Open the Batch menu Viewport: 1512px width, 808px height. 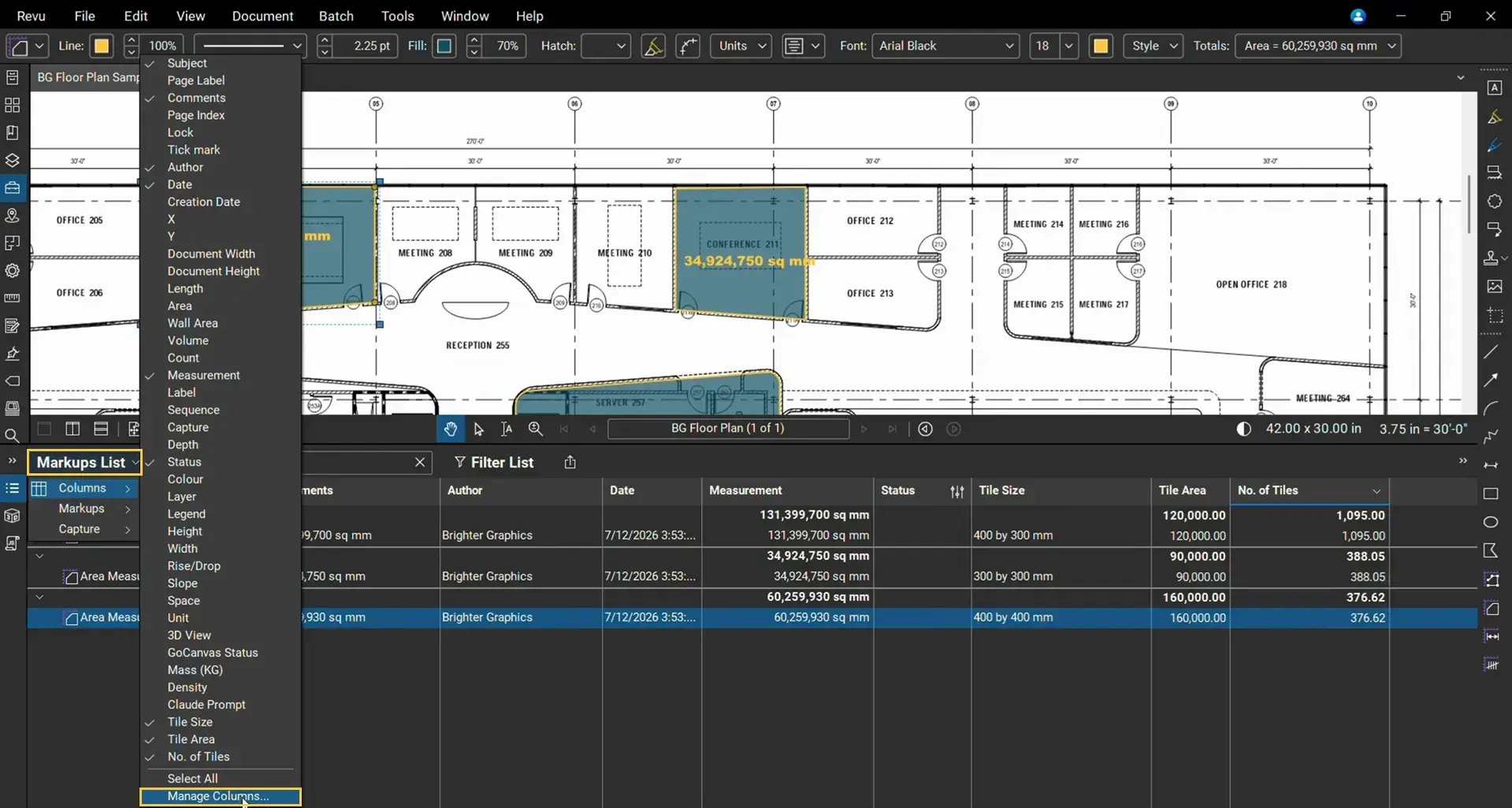(x=336, y=16)
